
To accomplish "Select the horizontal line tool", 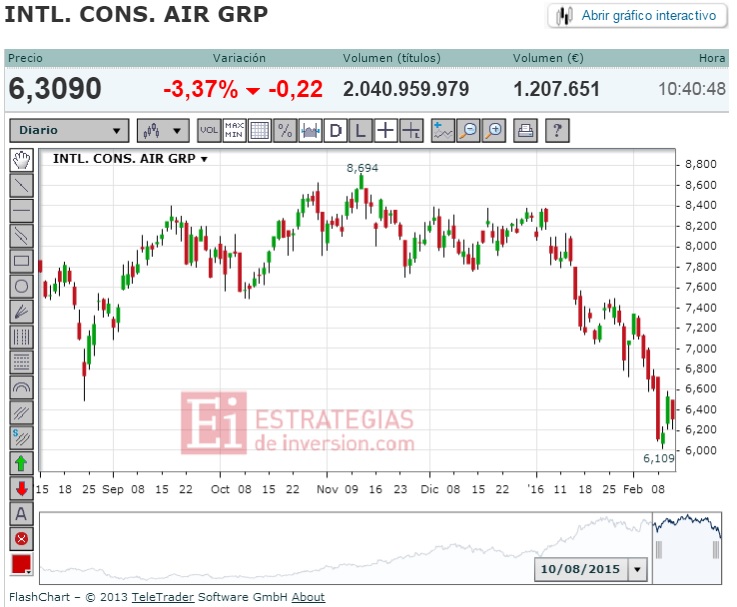I will tap(21, 211).
